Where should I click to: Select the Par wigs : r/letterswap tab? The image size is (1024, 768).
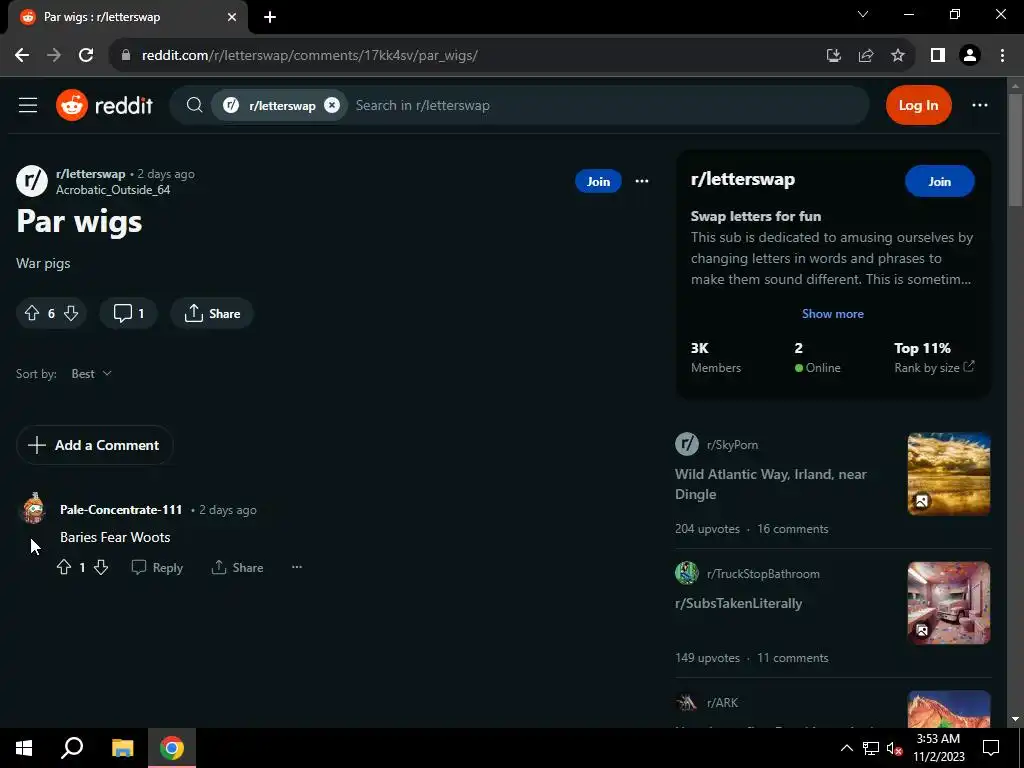click(127, 17)
